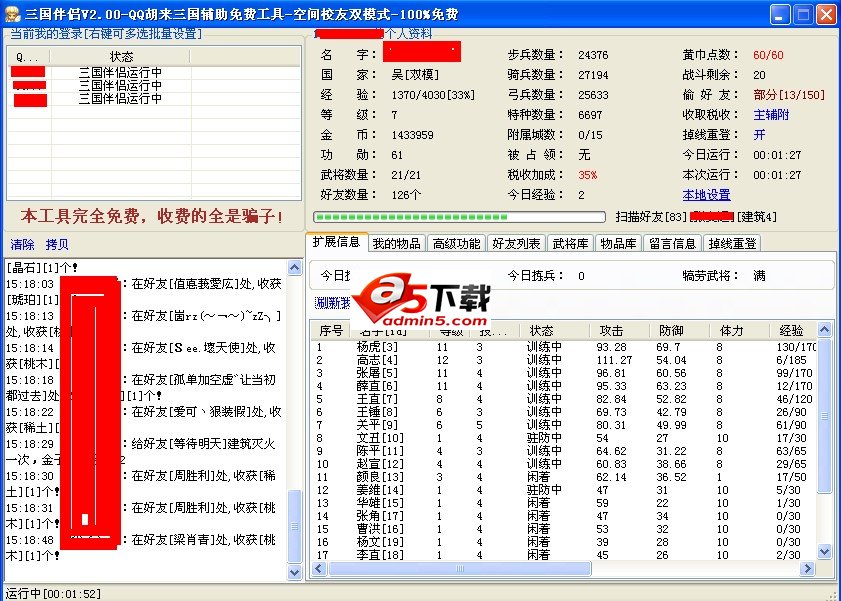The image size is (841, 601).
Task: Select general row 关平[9]
Action: point(563,425)
